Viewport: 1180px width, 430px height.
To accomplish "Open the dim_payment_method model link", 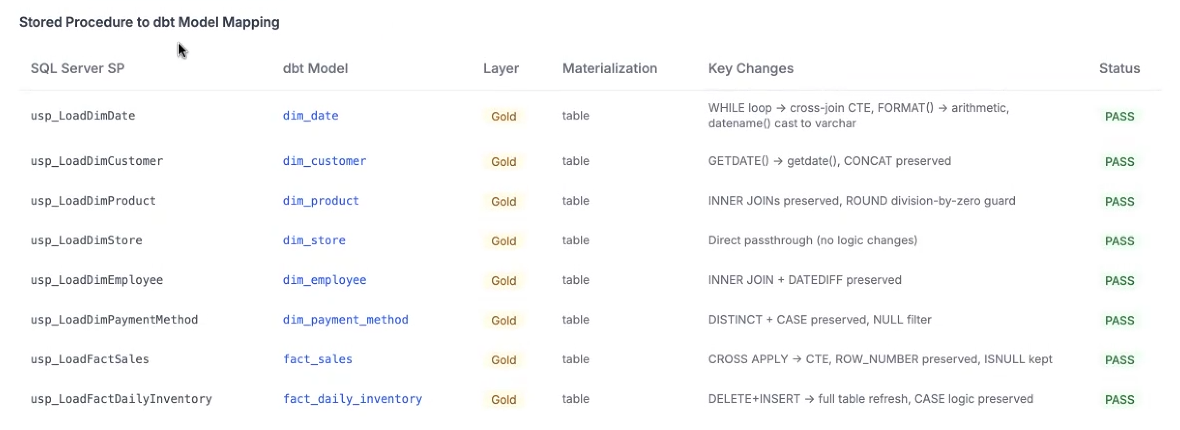I will coord(345,320).
